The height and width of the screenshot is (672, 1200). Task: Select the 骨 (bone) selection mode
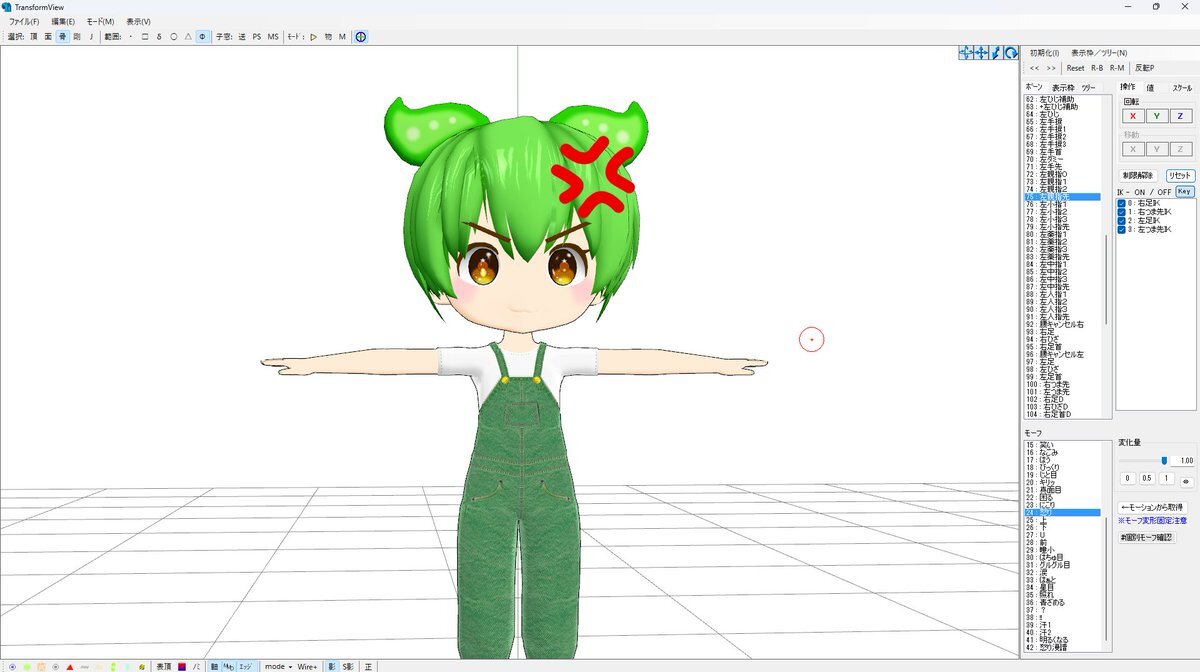62,37
